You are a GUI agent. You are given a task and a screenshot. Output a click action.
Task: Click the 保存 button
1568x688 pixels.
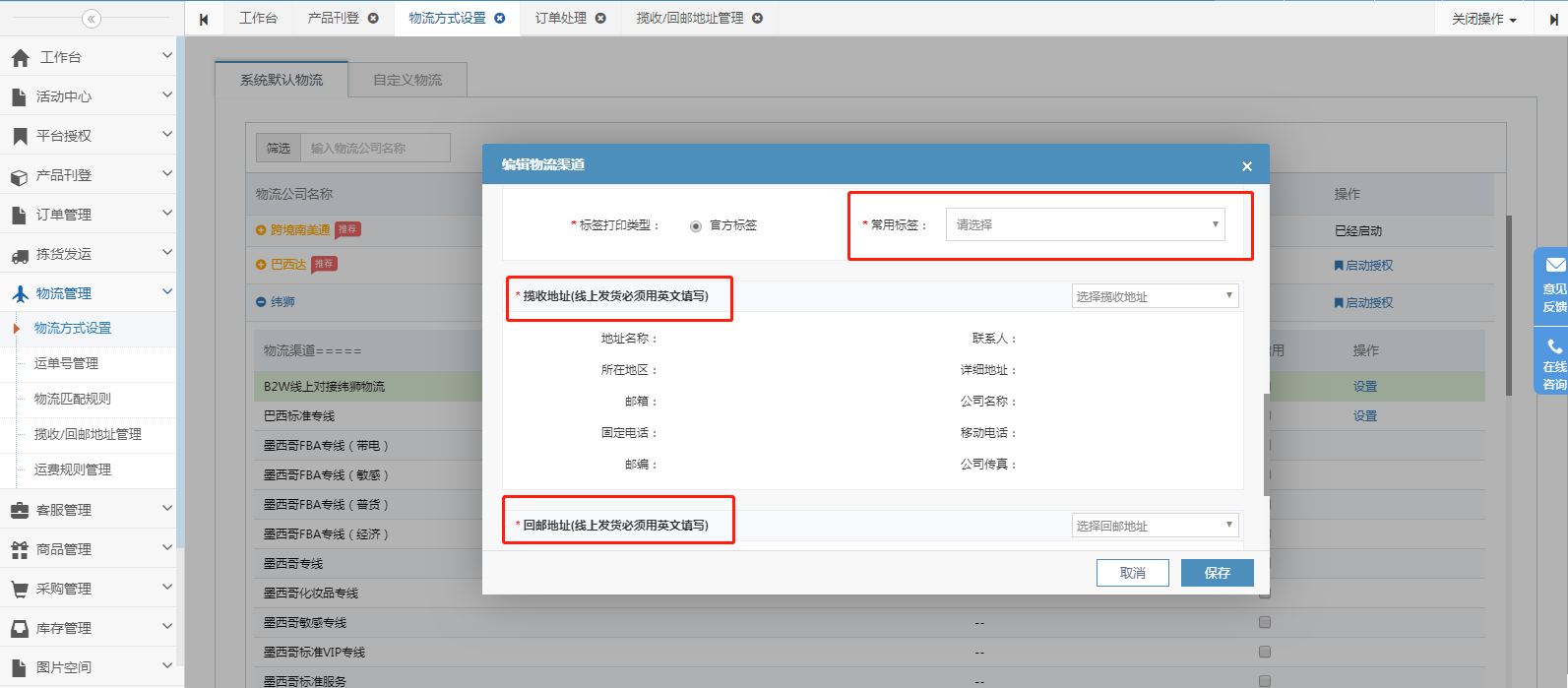click(1217, 573)
